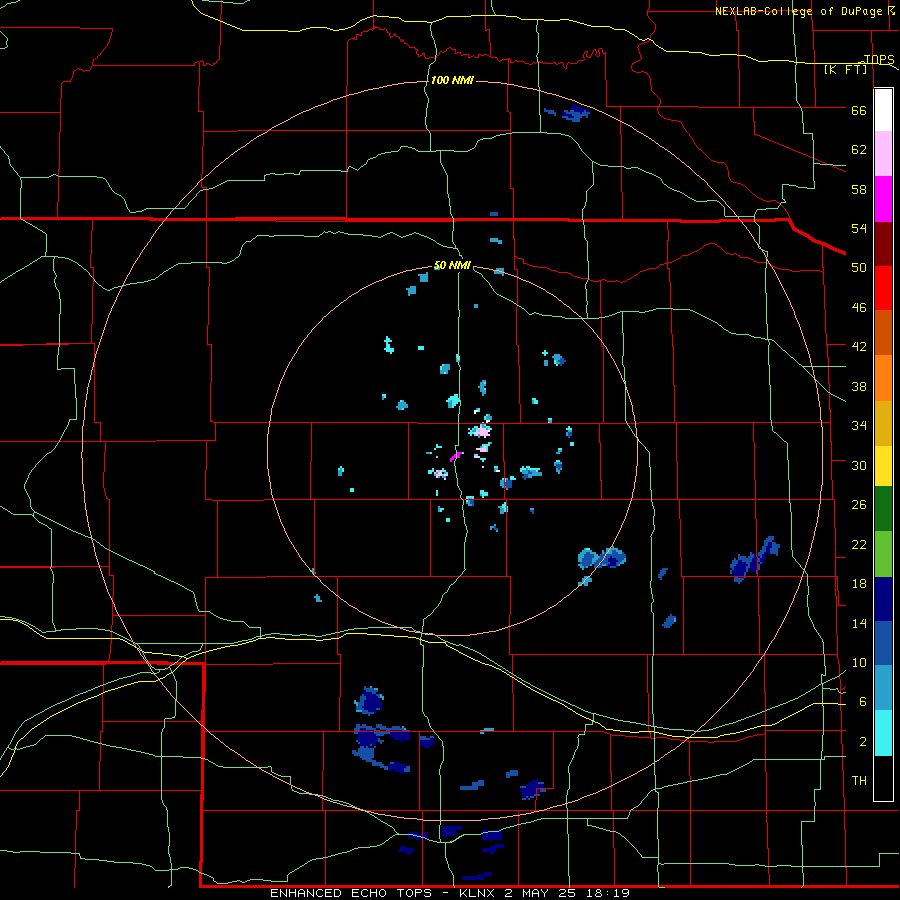The height and width of the screenshot is (900, 900).
Task: Click the NEXLAB-College of DuPage label
Action: tap(801, 11)
